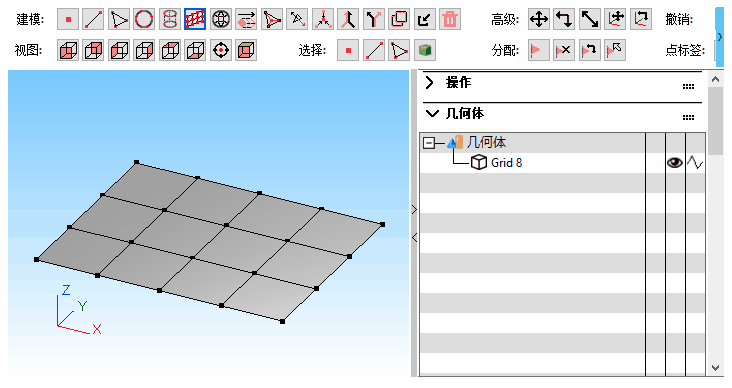Collapse the 几何体 tree root node
Viewport: 732px width, 388px height.
pyautogui.click(x=429, y=143)
